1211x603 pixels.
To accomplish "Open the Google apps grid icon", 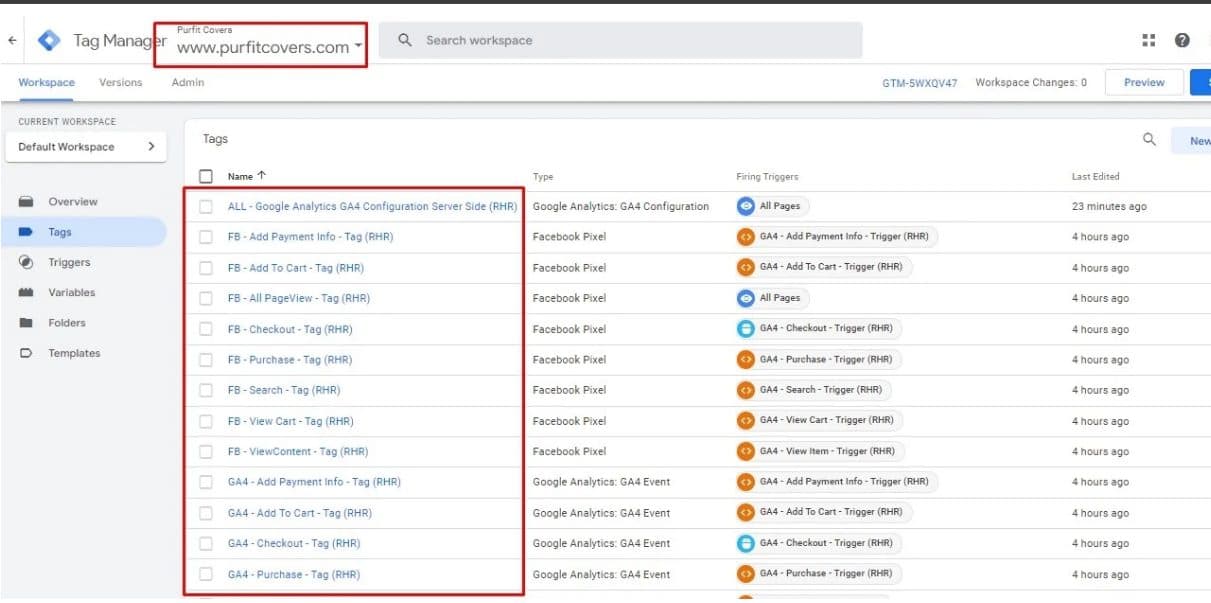I will pyautogui.click(x=1148, y=40).
